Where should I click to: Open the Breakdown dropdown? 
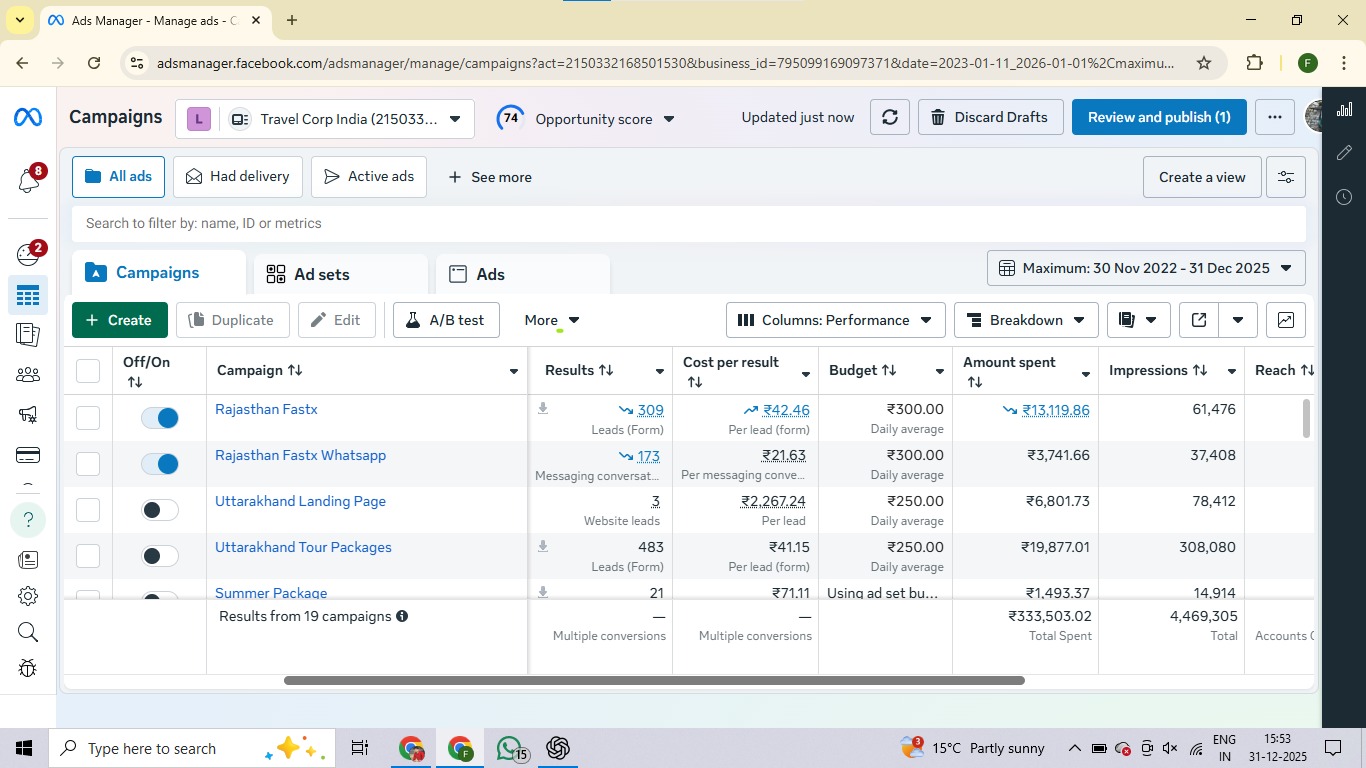(x=1026, y=319)
